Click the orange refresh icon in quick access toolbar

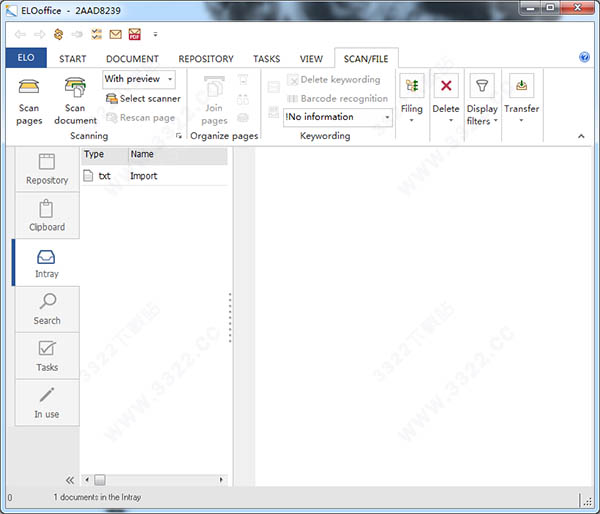coord(58,34)
